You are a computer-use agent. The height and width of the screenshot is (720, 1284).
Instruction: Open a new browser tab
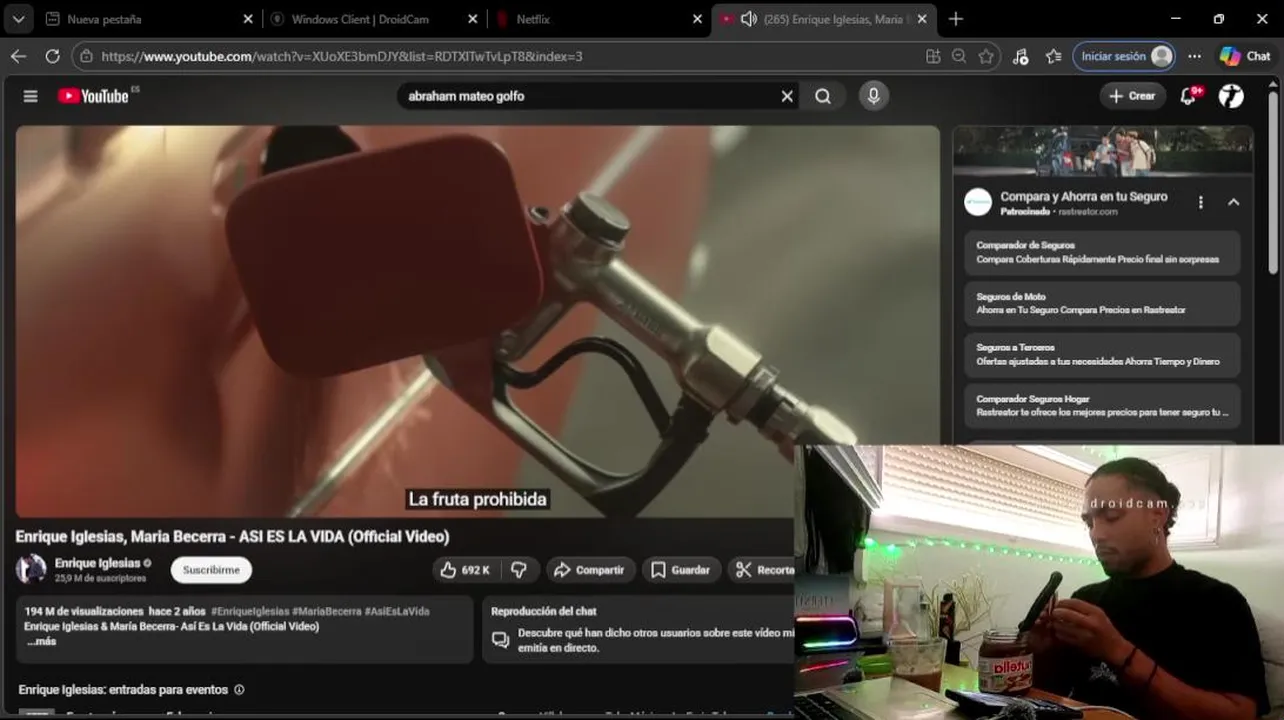(x=956, y=19)
